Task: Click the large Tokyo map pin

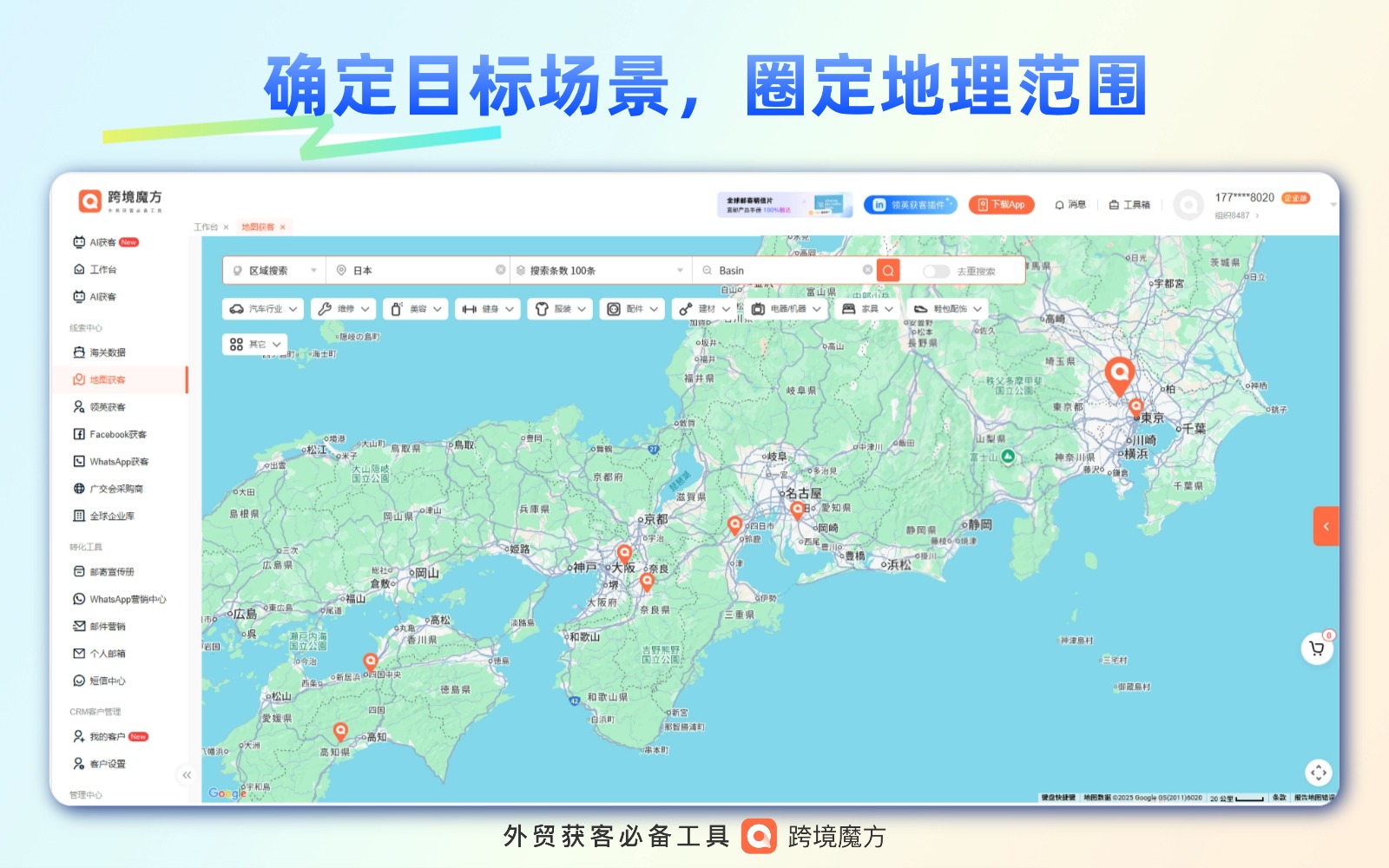Action: tap(1119, 375)
